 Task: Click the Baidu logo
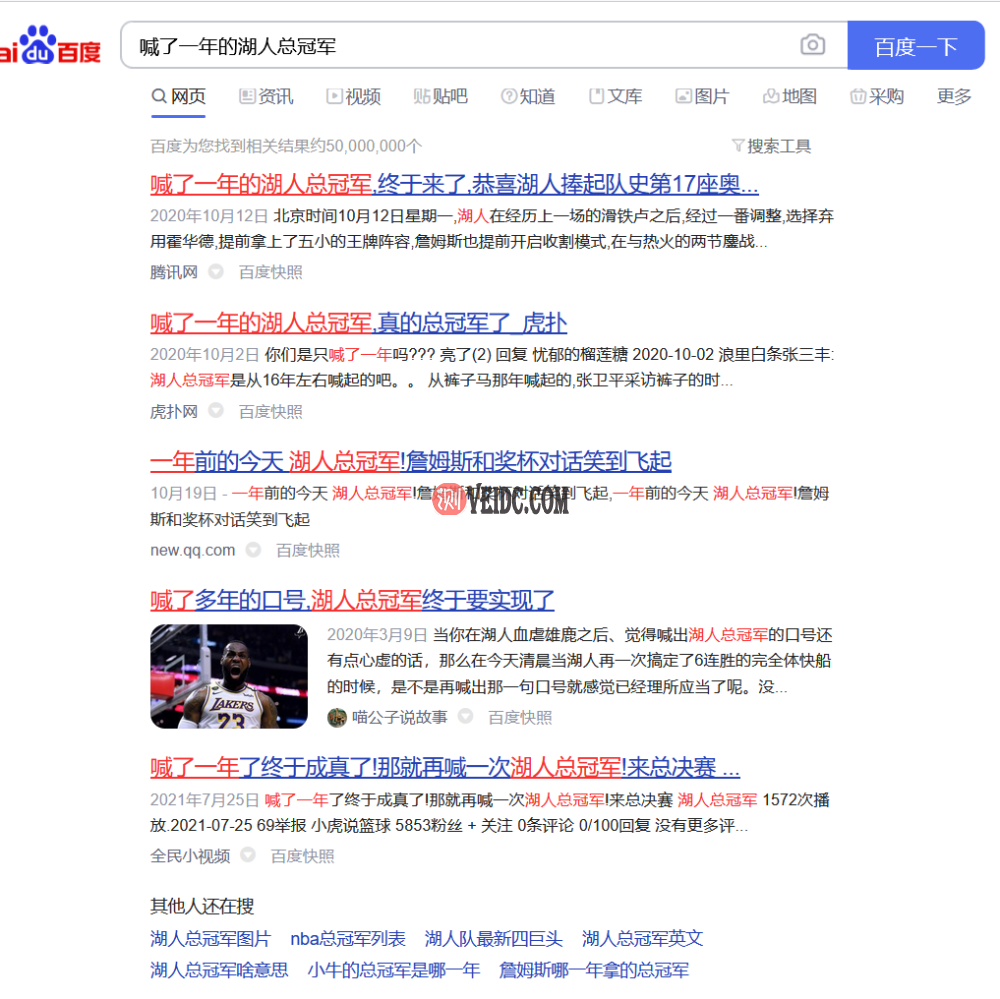coord(50,44)
